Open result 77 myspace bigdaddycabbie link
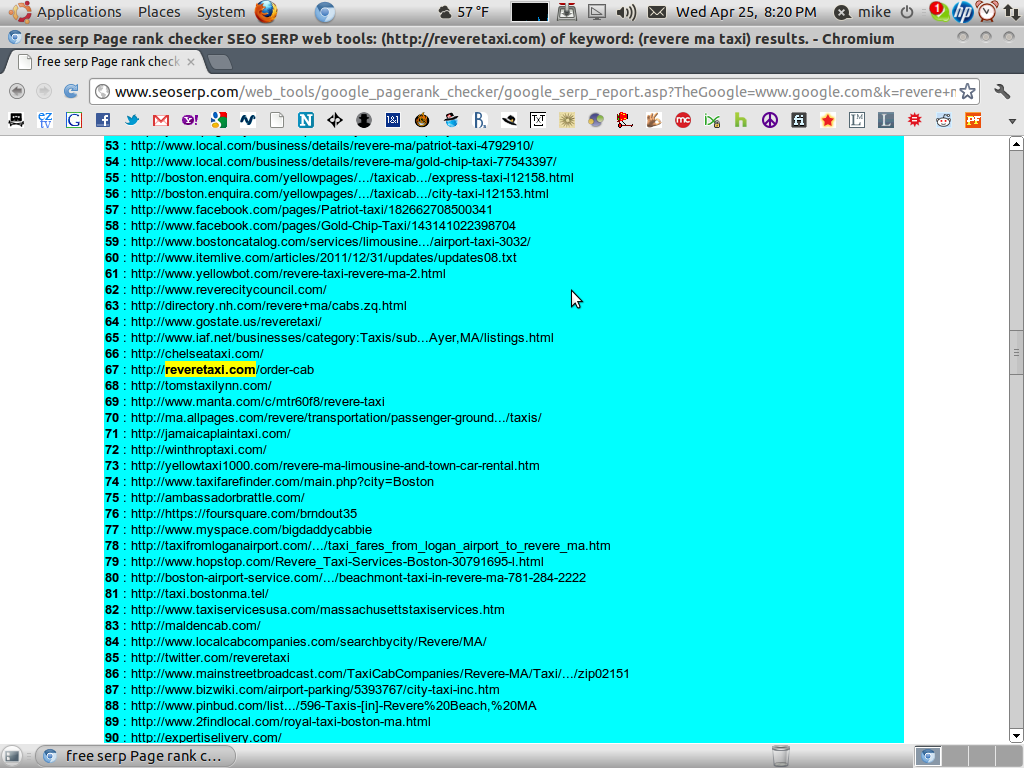This screenshot has height=768, width=1024. coord(251,530)
